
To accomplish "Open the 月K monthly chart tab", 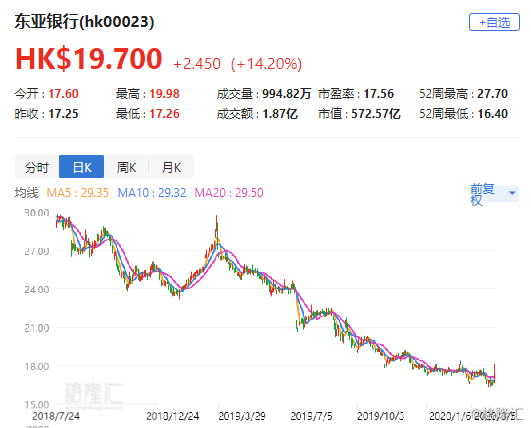I will point(171,167).
